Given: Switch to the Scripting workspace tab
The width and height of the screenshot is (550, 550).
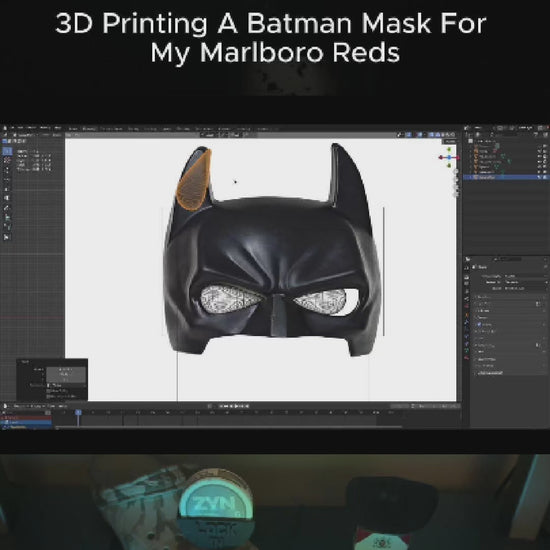Looking at the screenshot, I should [x=264, y=129].
